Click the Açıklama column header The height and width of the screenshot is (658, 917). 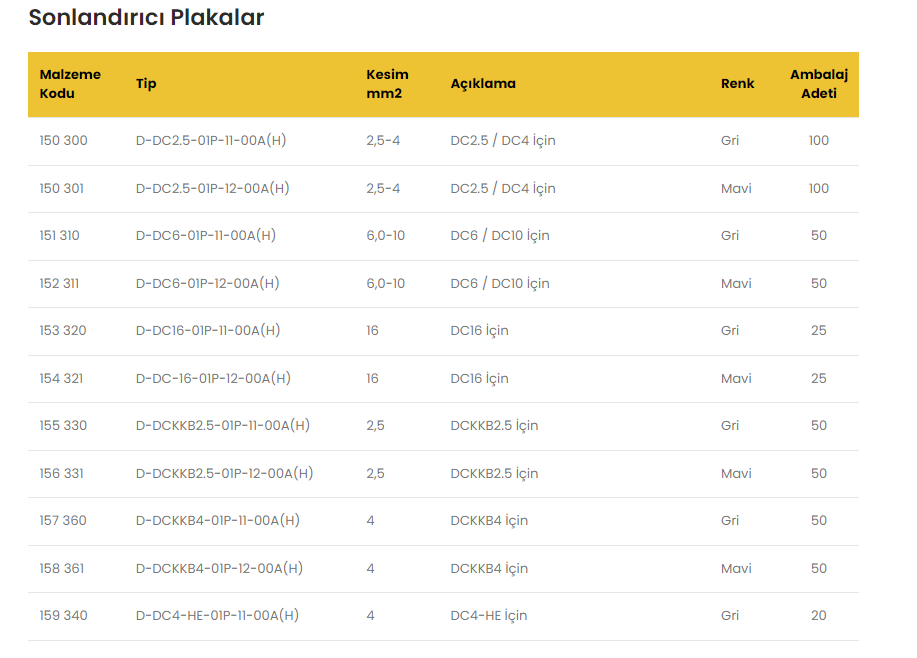tap(483, 84)
